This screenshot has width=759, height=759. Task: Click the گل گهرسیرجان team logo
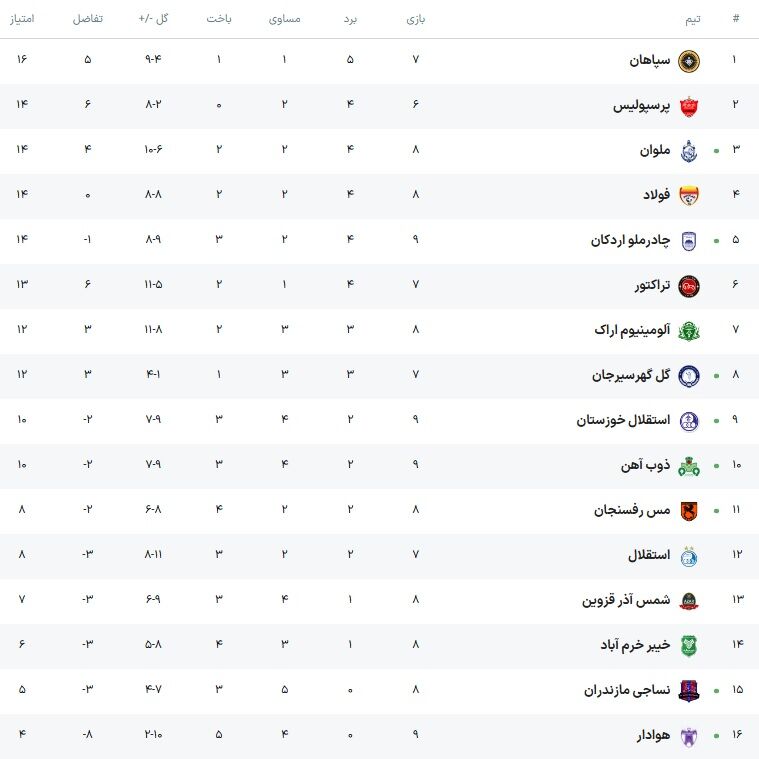[689, 376]
